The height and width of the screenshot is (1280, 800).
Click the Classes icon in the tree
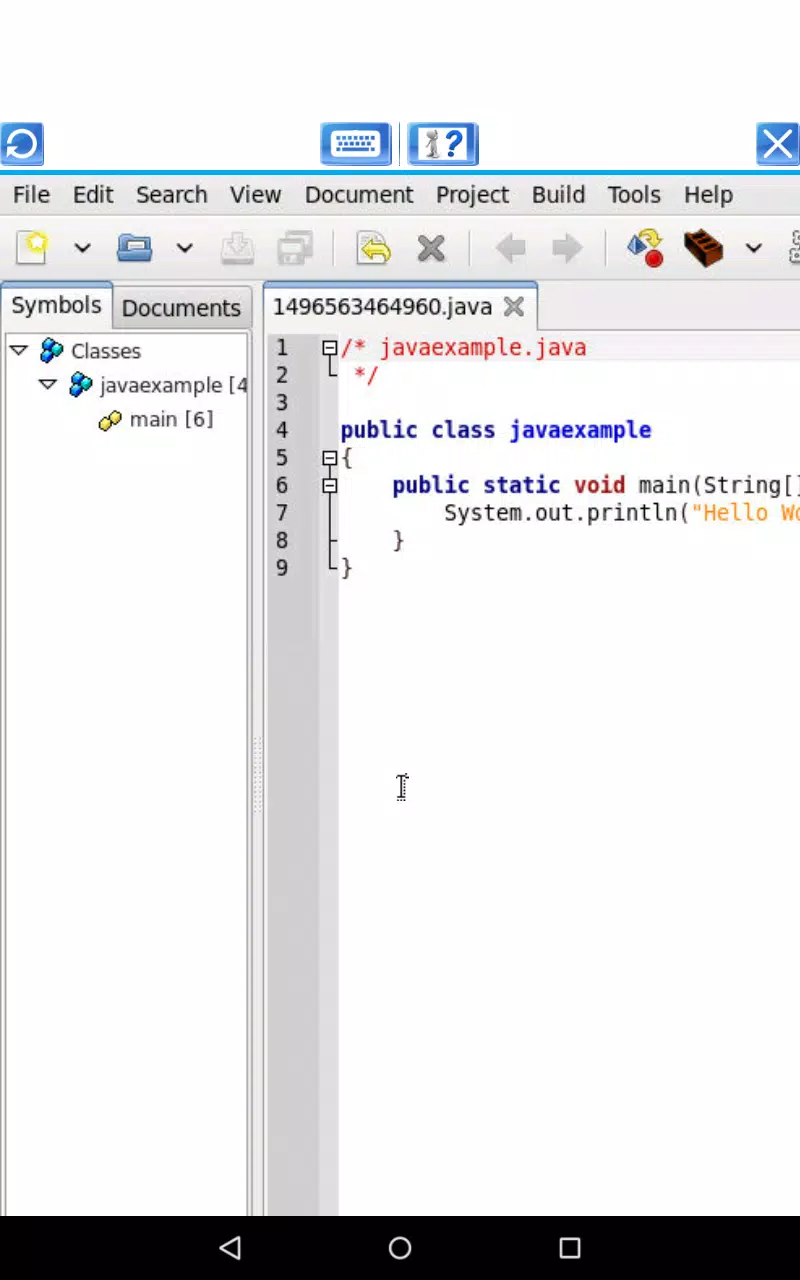point(52,350)
